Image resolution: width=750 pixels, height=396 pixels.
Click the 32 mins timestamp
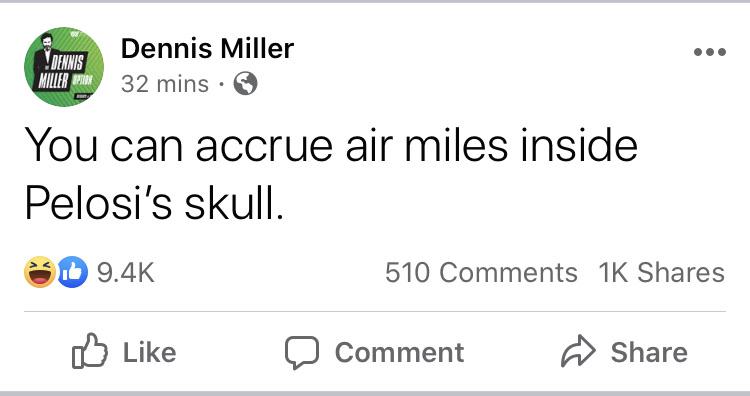(165, 84)
